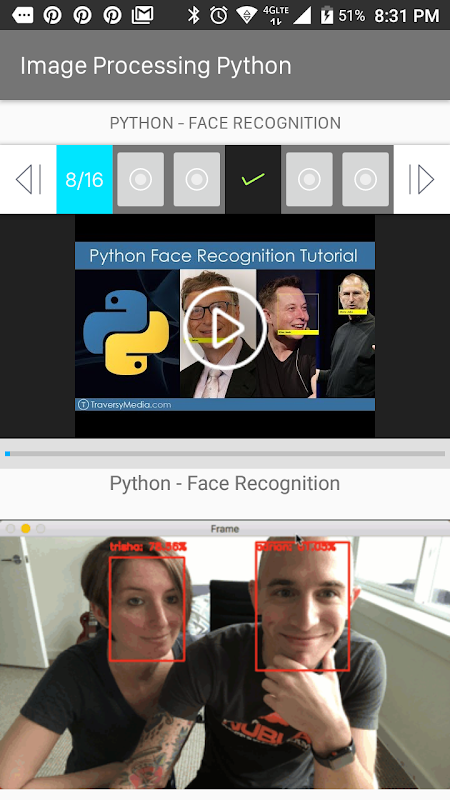Play the Python Face Recognition Tutorial video
The height and width of the screenshot is (800, 450).
(224, 328)
